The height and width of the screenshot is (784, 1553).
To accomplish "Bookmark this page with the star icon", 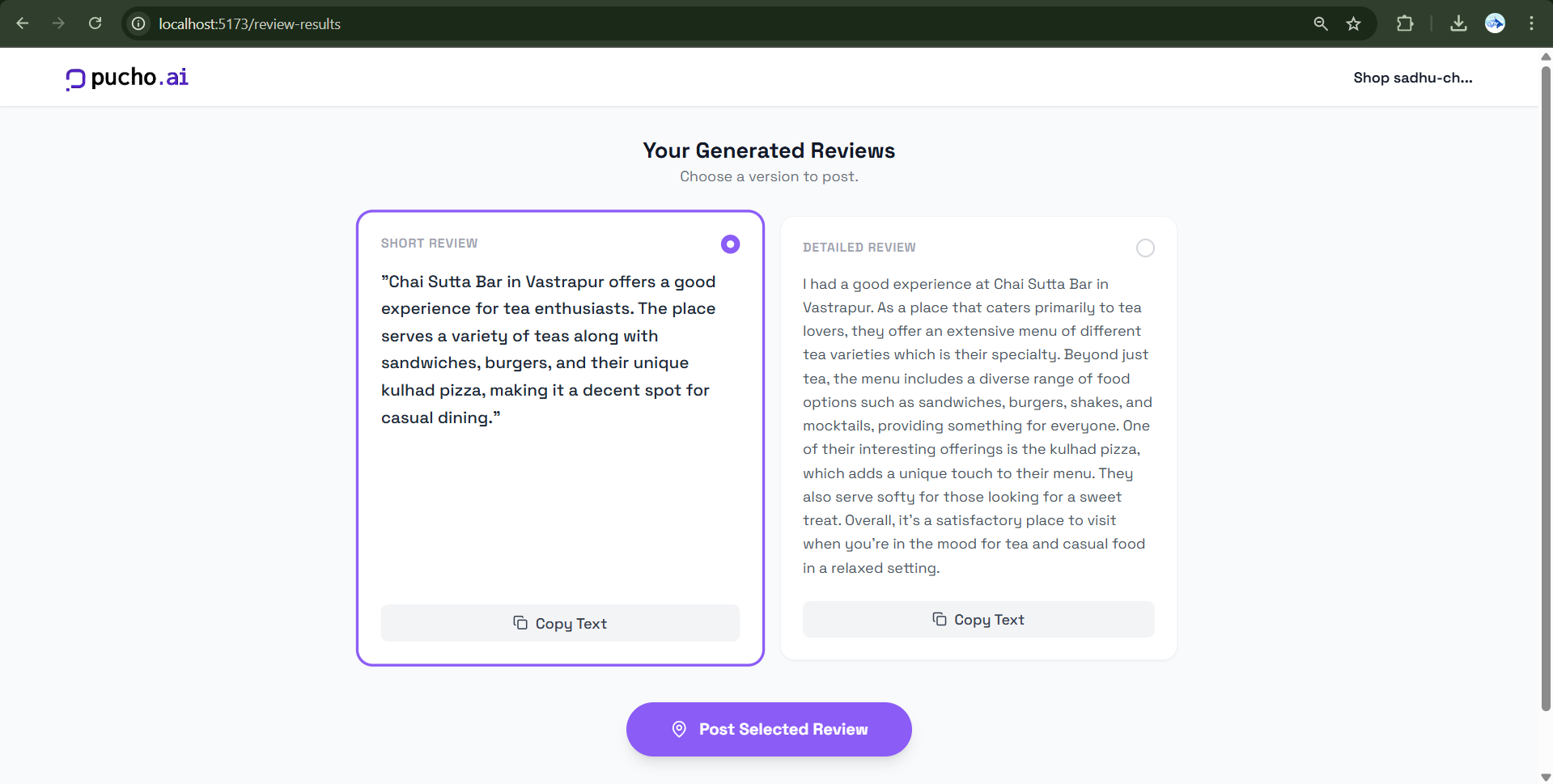I will coord(1353,23).
